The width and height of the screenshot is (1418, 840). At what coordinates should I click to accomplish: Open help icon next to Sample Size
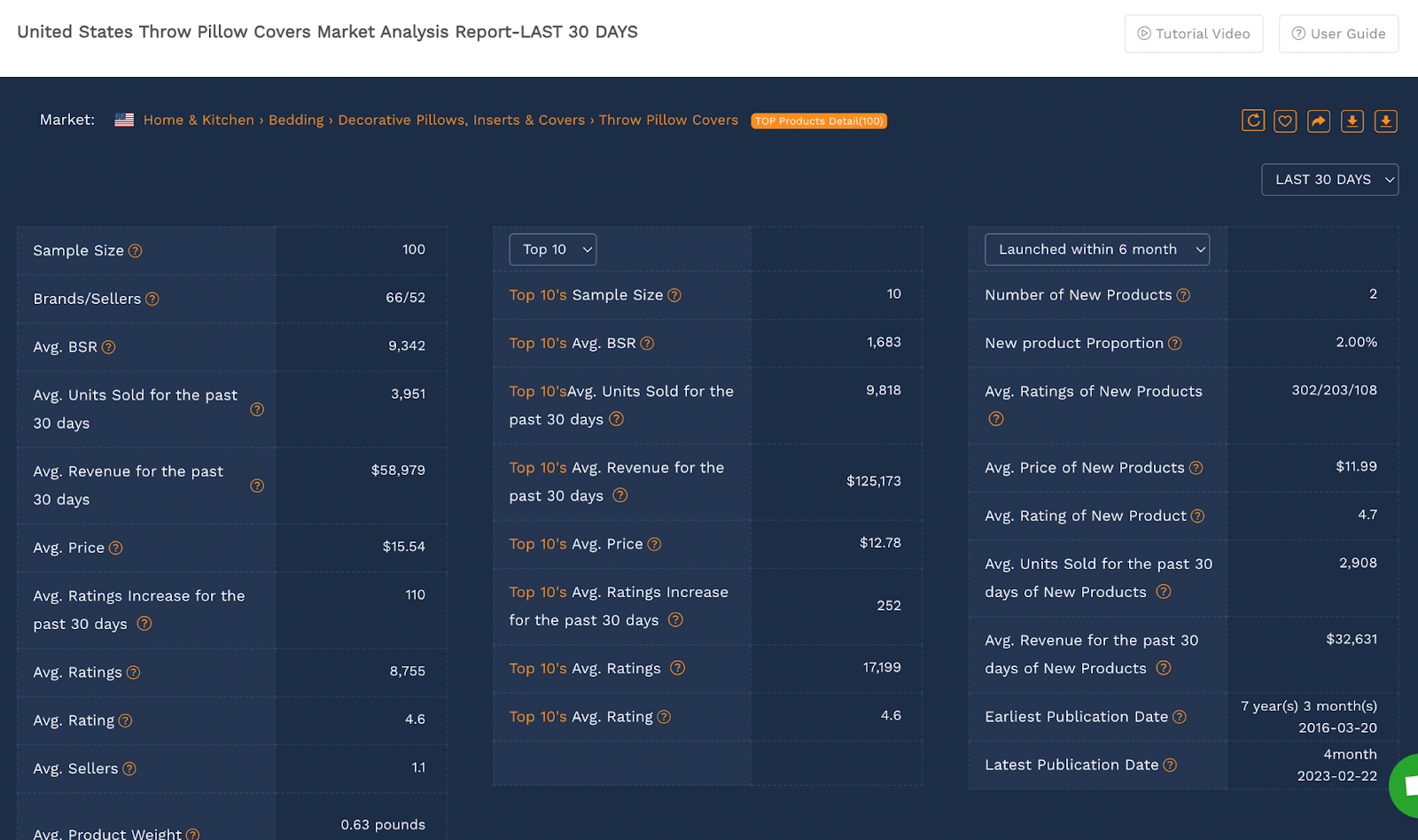point(135,251)
